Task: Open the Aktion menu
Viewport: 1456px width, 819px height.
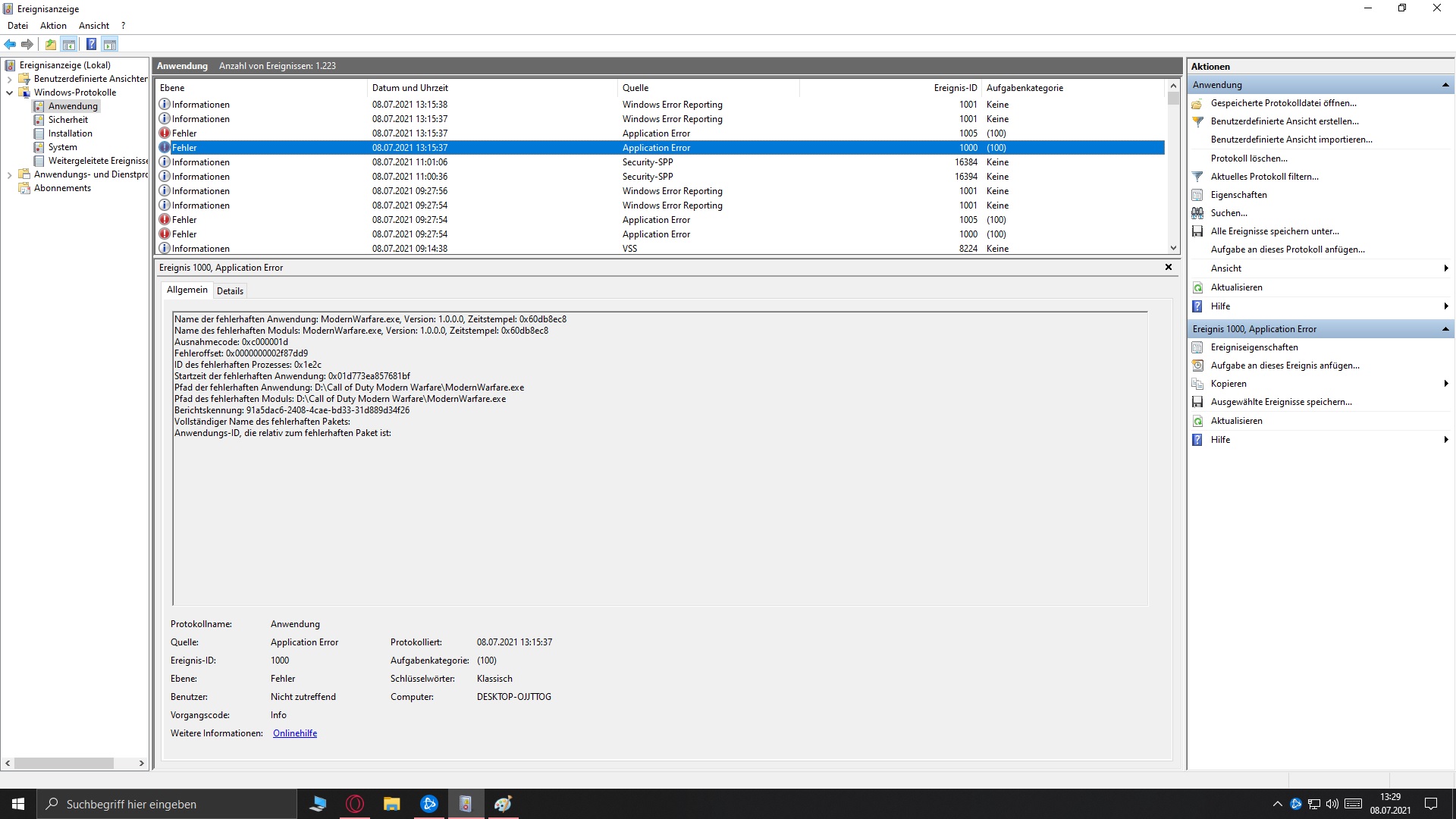Action: [53, 26]
